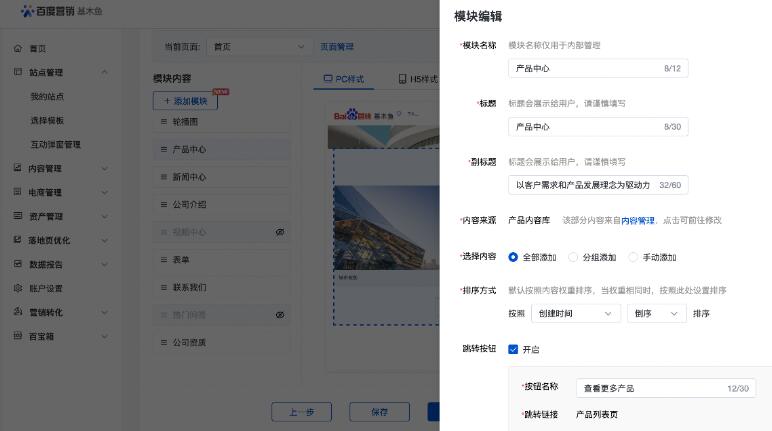
Task: Click the 营销转化 sidebar icon
Action: coord(18,312)
